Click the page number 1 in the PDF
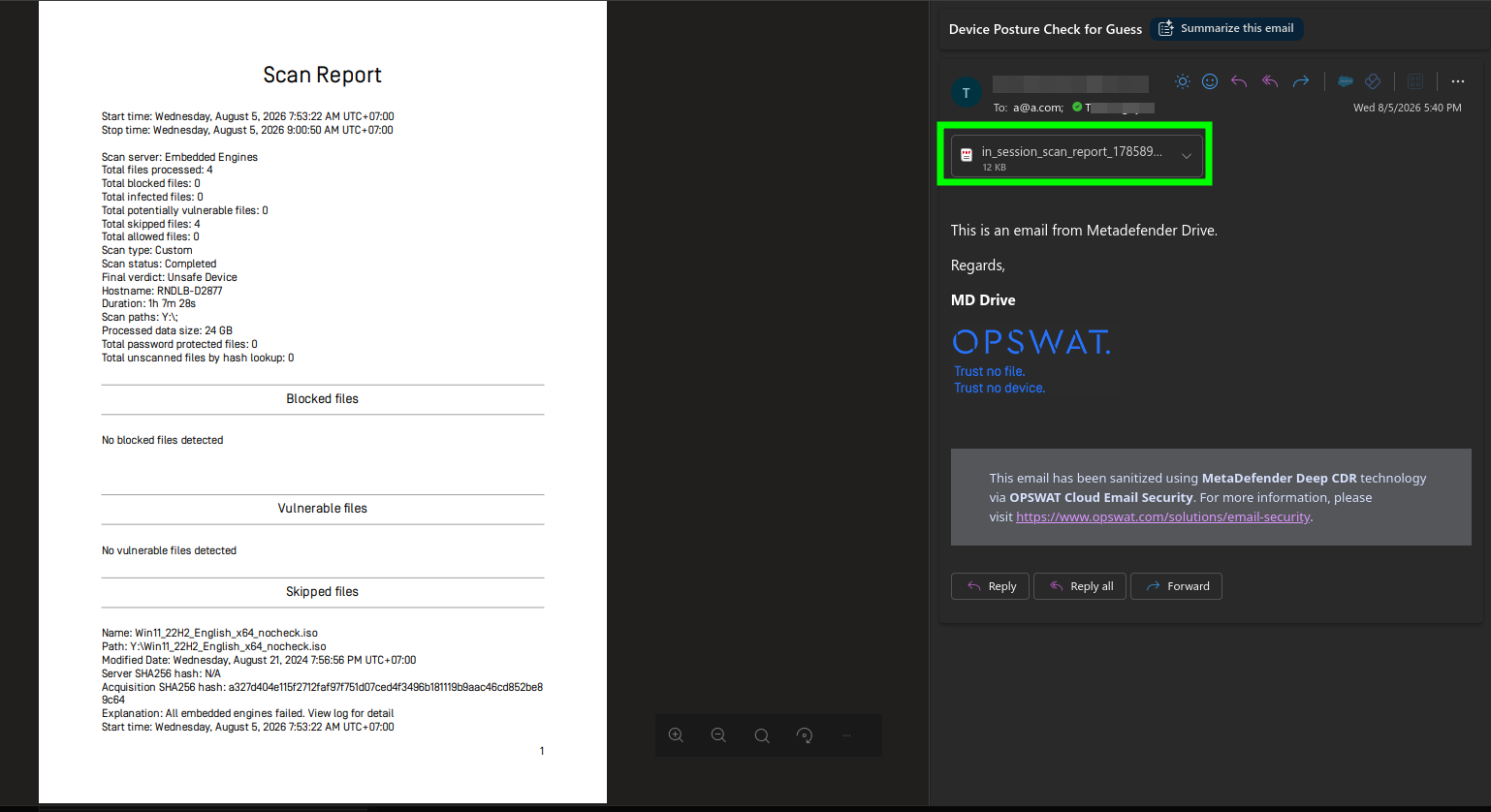This screenshot has width=1491, height=812. pyautogui.click(x=542, y=751)
